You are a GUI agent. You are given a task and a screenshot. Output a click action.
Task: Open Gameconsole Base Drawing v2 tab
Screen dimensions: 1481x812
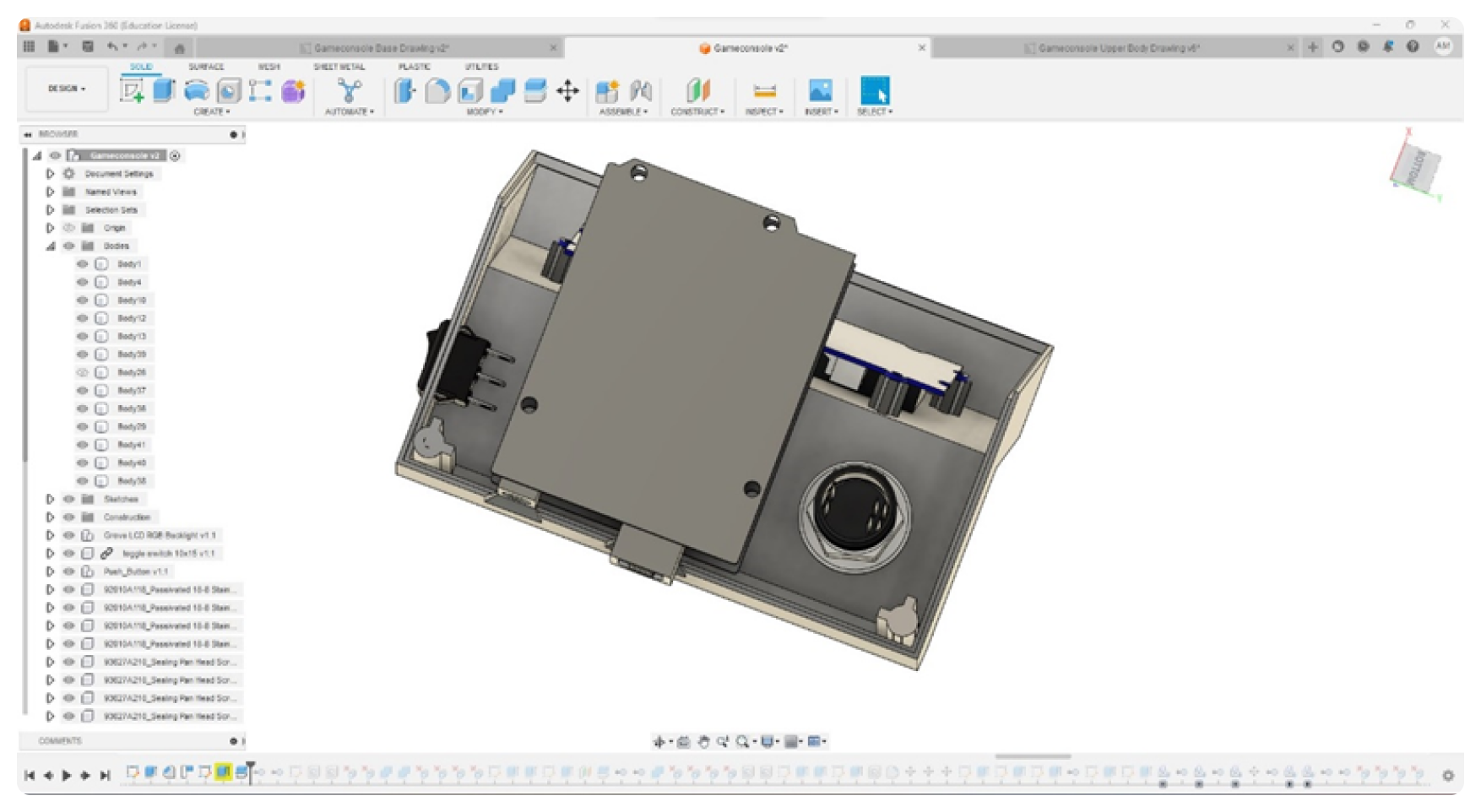381,48
